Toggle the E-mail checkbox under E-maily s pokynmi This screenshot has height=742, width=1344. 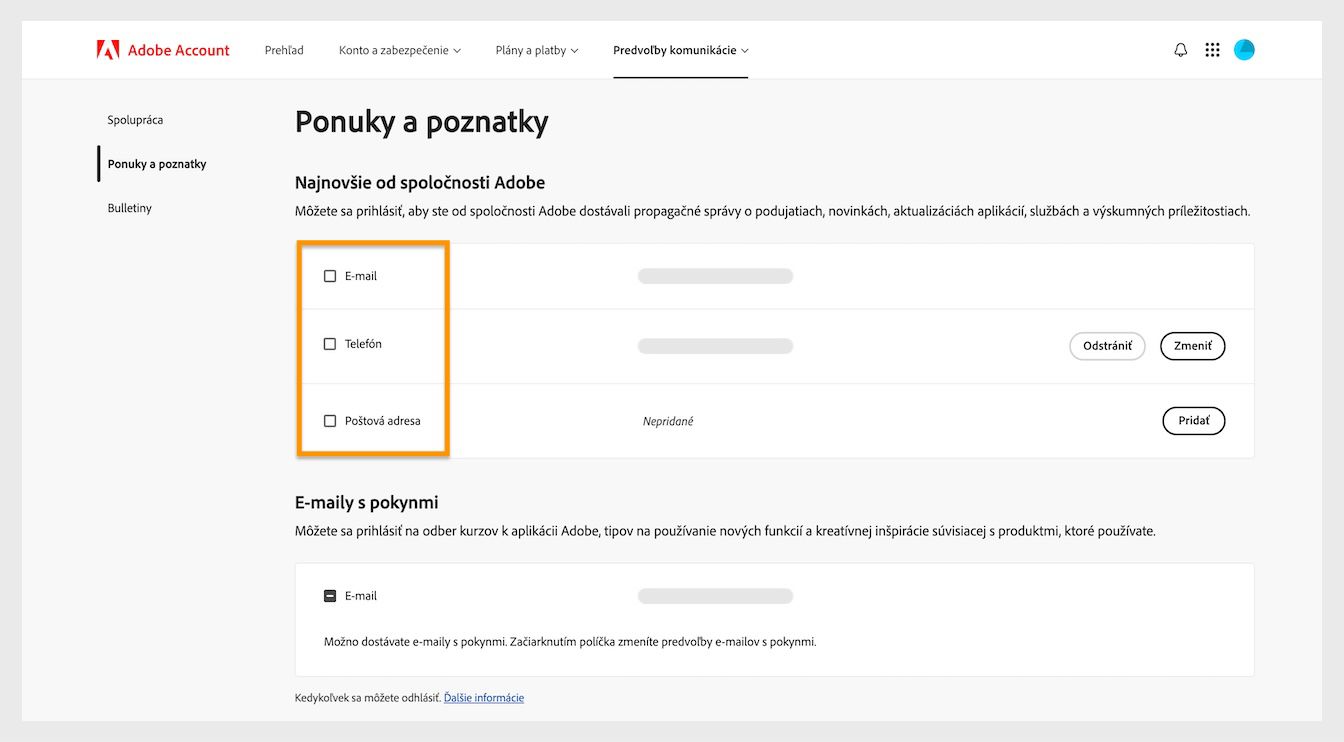330,595
